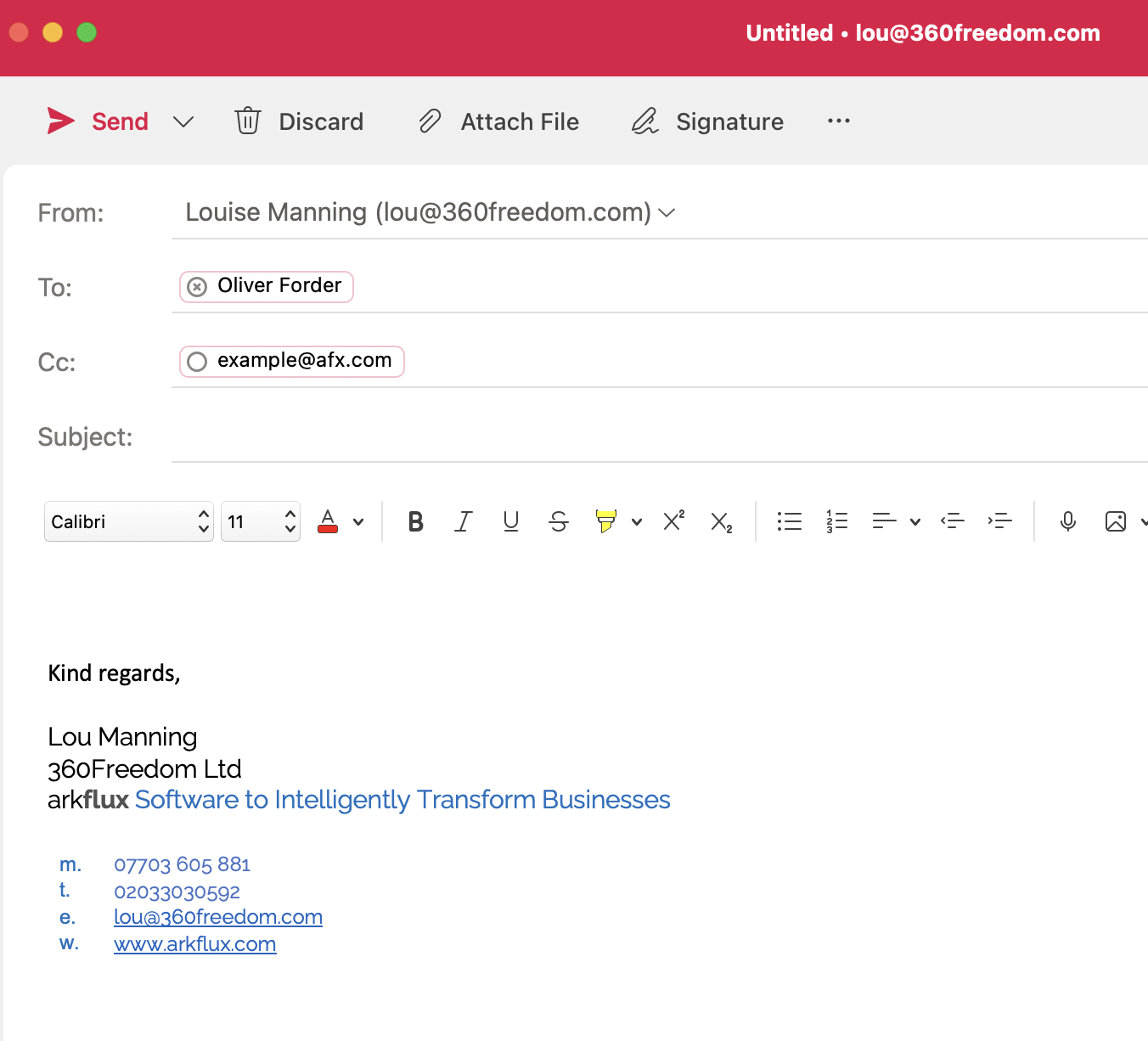The height and width of the screenshot is (1041, 1148).
Task: Click the Send paper plane icon
Action: coord(60,121)
